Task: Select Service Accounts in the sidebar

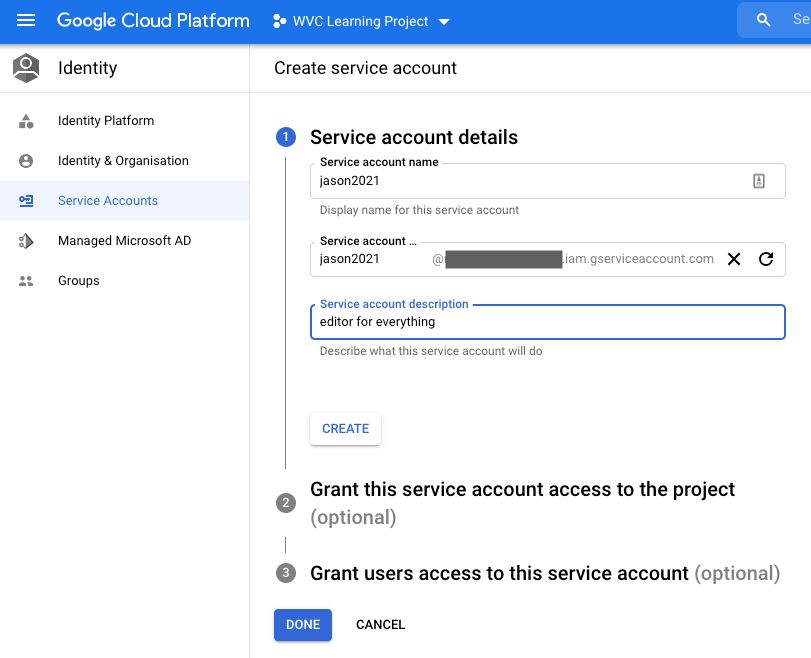Action: [107, 200]
